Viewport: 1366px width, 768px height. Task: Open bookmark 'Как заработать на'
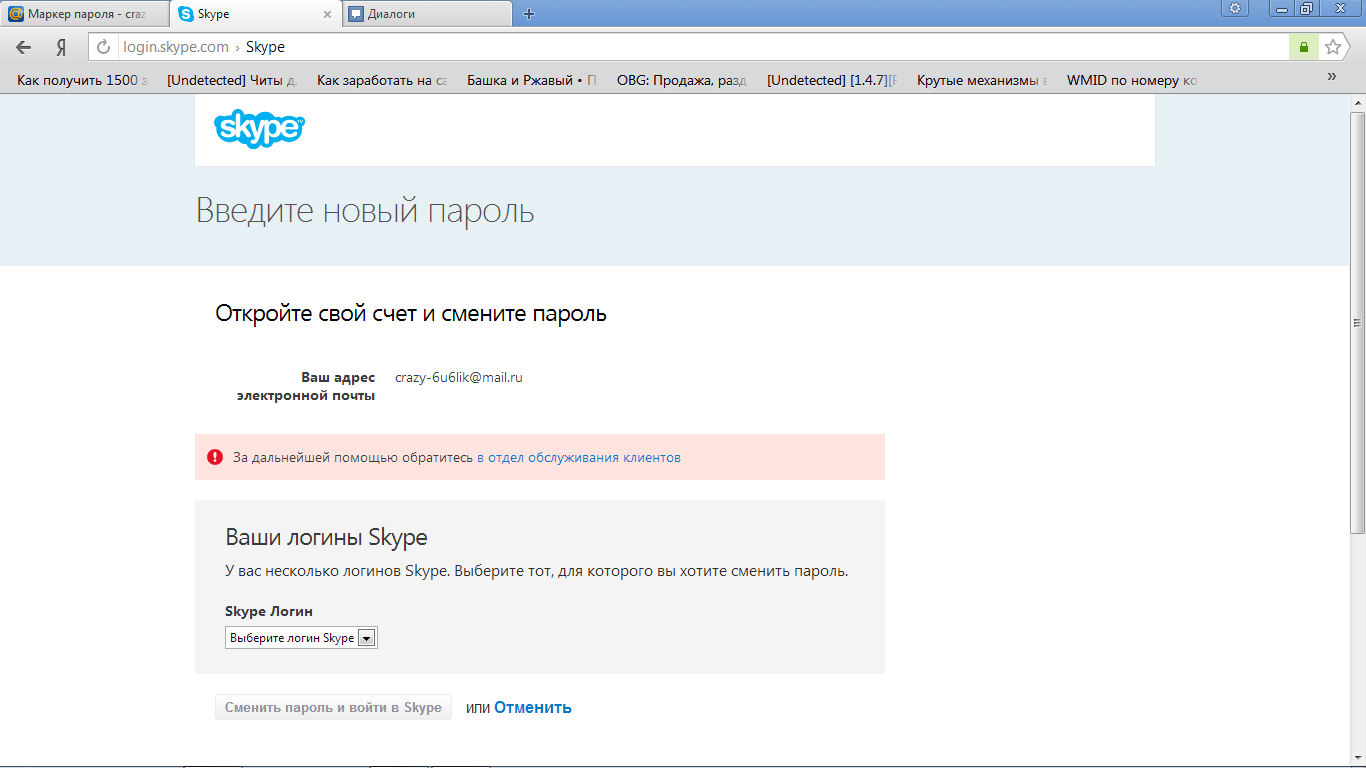[382, 80]
